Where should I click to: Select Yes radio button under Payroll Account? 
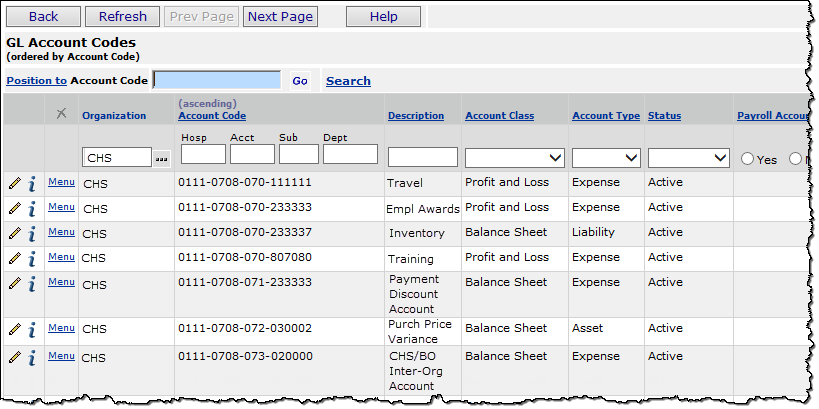tap(747, 159)
